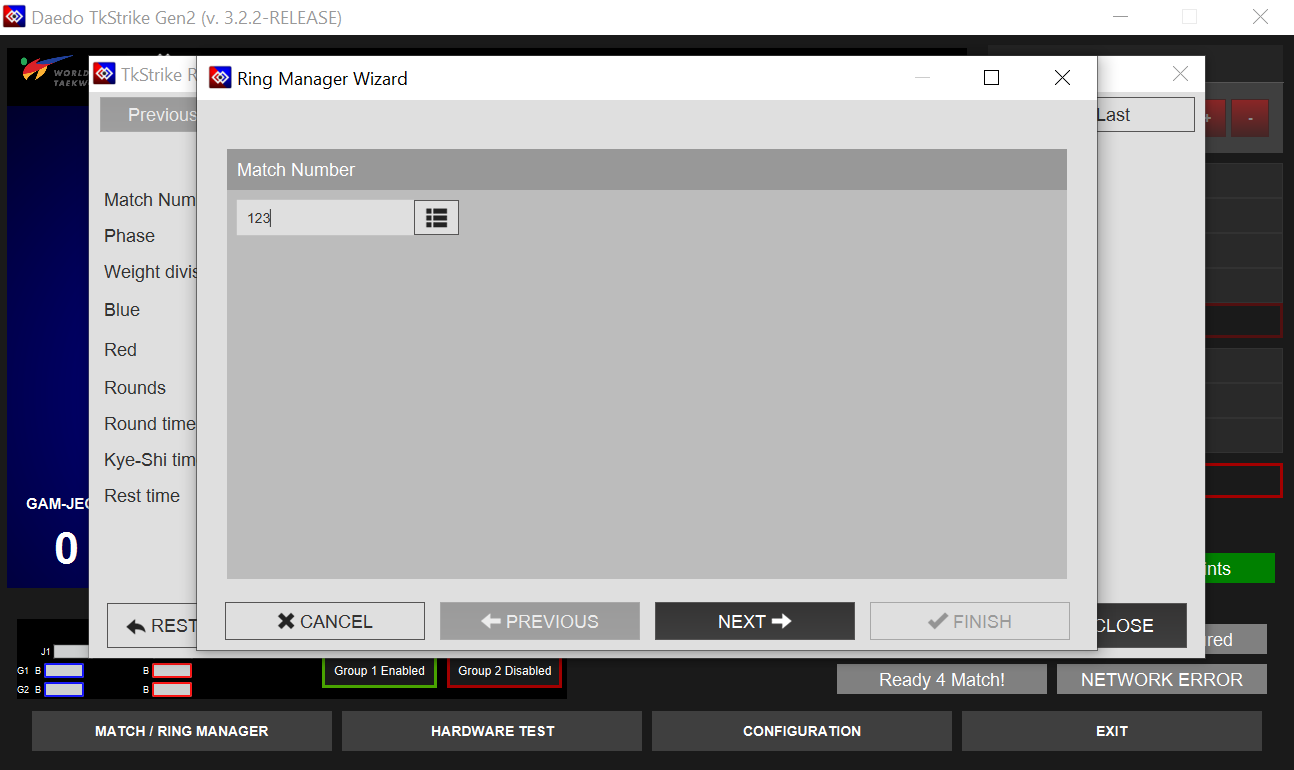
Task: Toggle the Group 2 Disabled indicator
Action: point(504,671)
